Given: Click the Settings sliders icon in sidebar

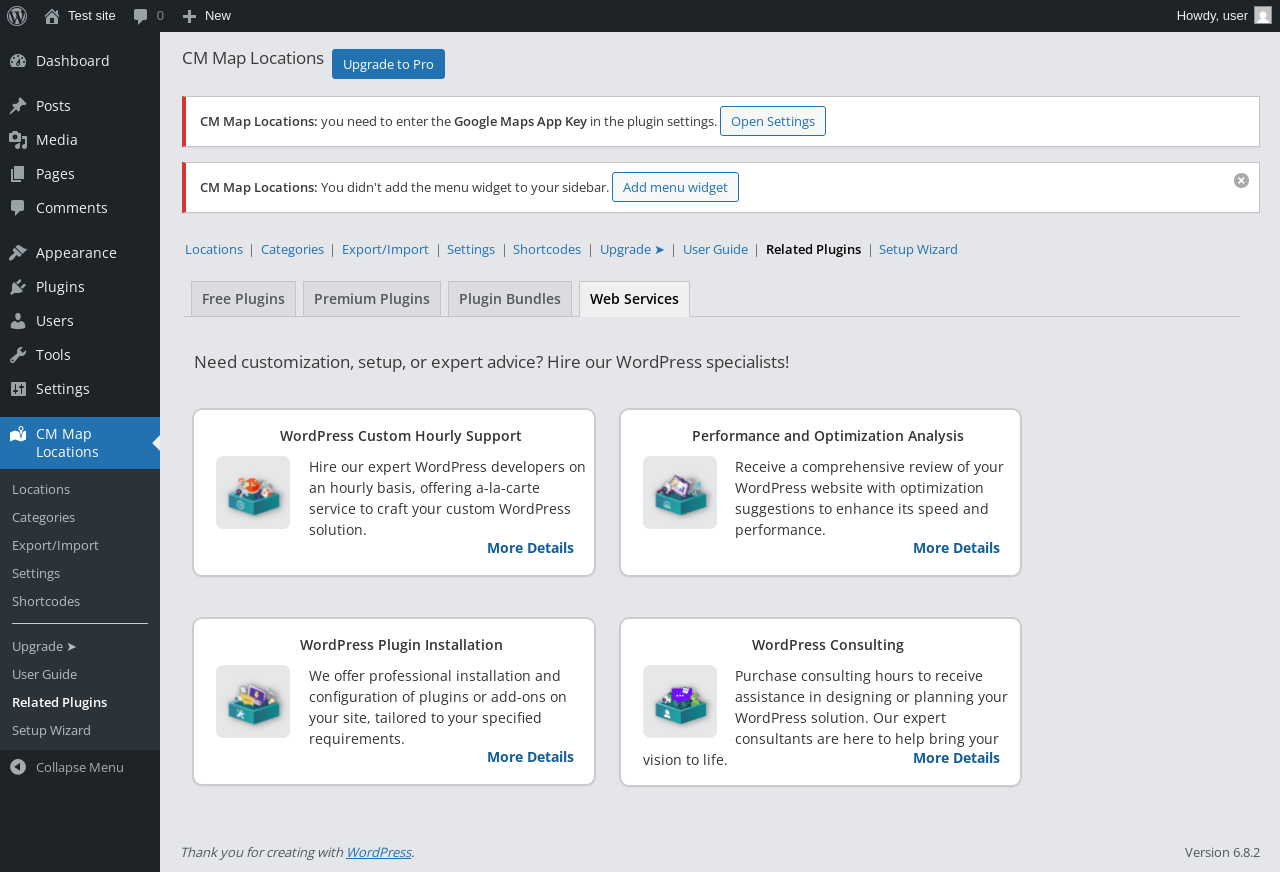Looking at the screenshot, I should click(x=18, y=389).
